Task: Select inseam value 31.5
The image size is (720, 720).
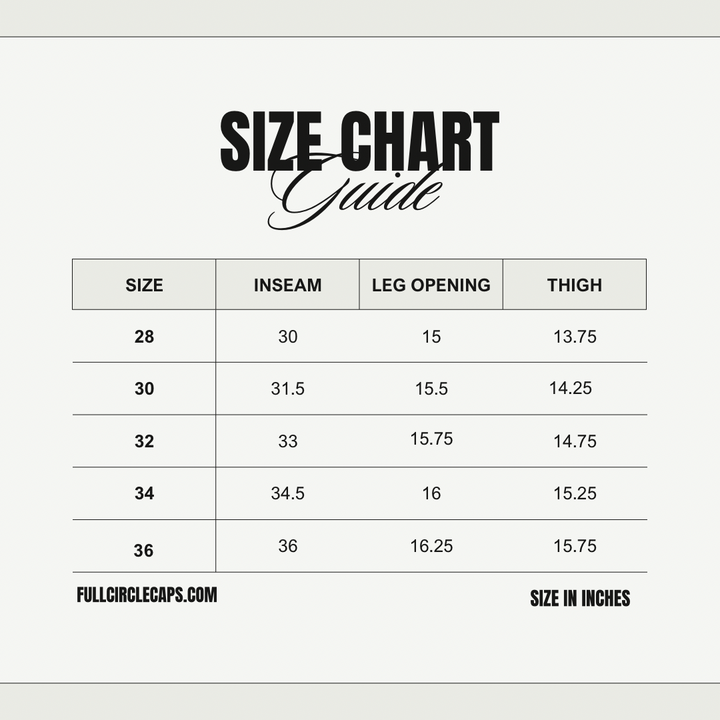Action: click(288, 389)
